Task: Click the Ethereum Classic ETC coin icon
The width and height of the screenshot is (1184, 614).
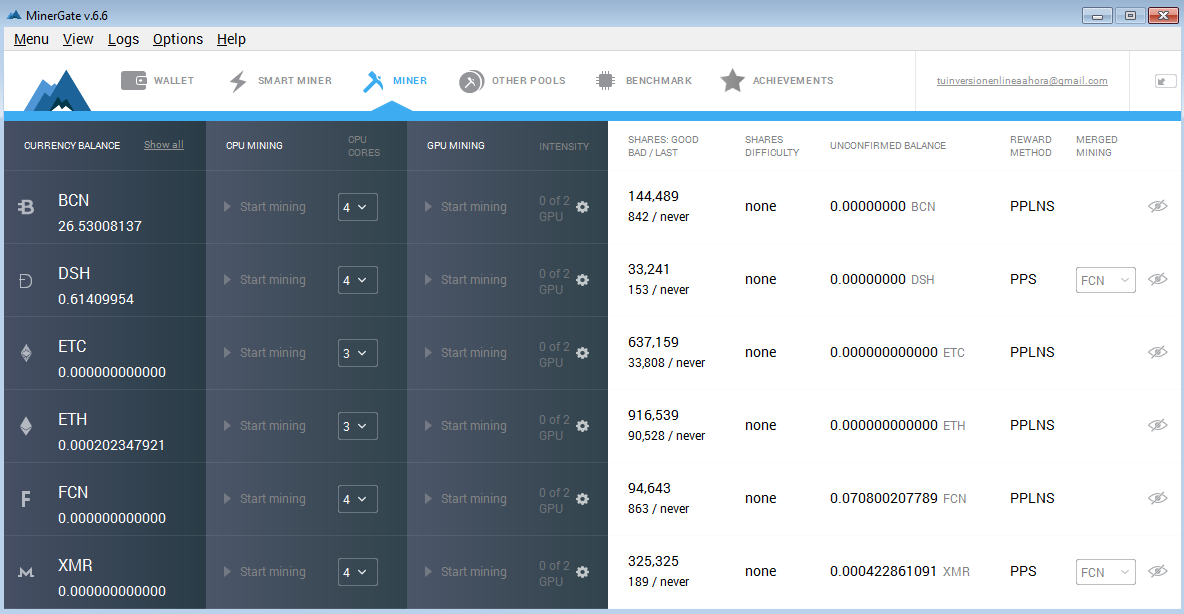Action: [26, 353]
